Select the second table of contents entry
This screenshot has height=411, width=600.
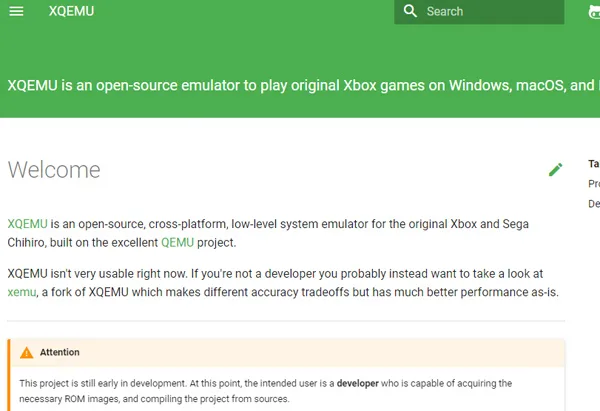pyautogui.click(x=594, y=204)
